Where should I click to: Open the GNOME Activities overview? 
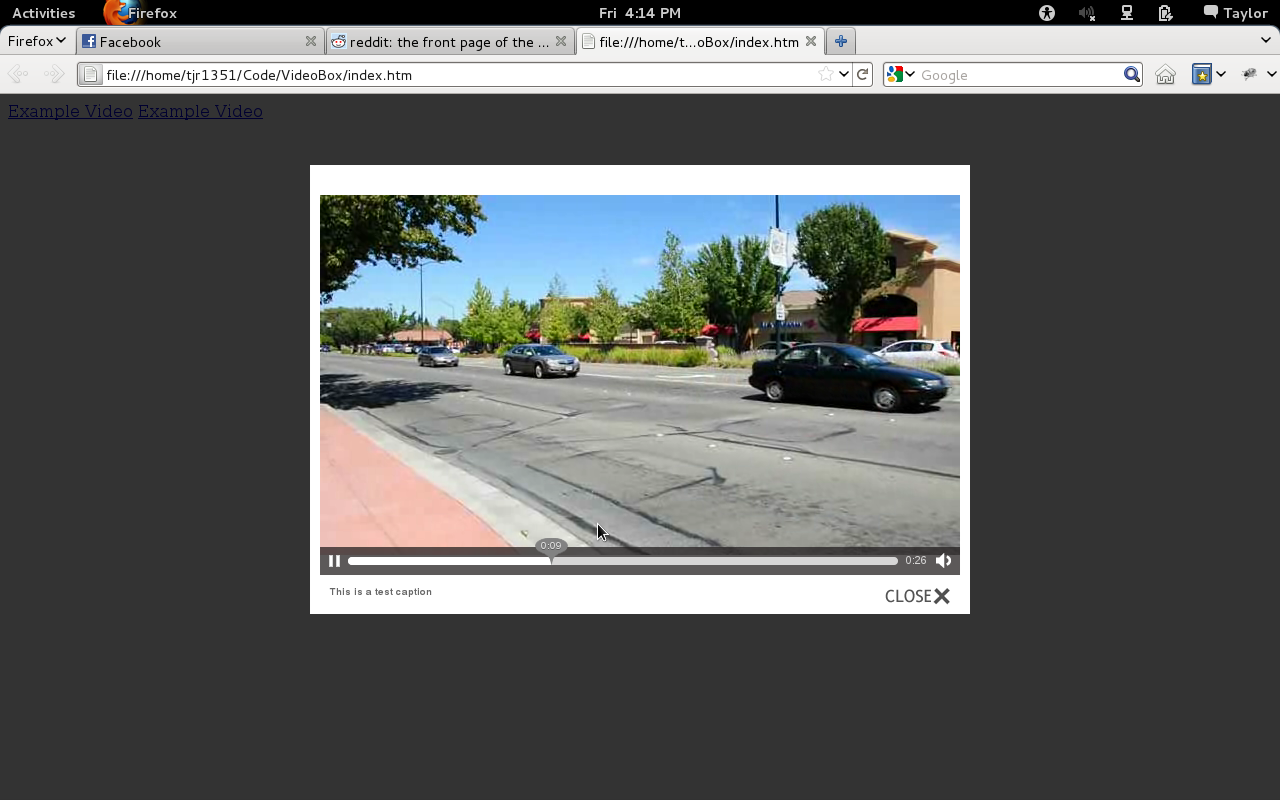43,13
